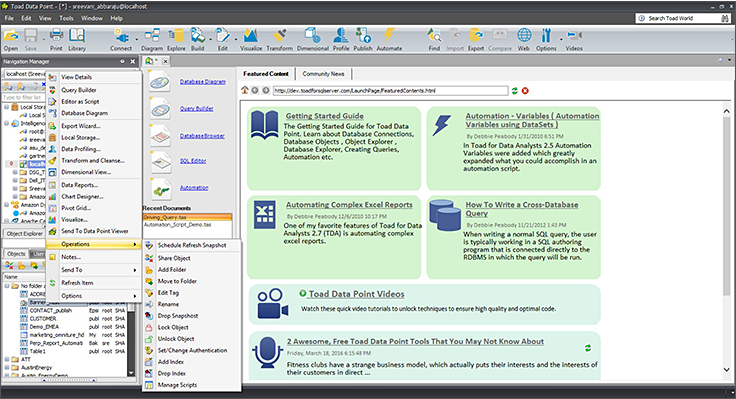Stop loading with red X icon

click(x=525, y=91)
